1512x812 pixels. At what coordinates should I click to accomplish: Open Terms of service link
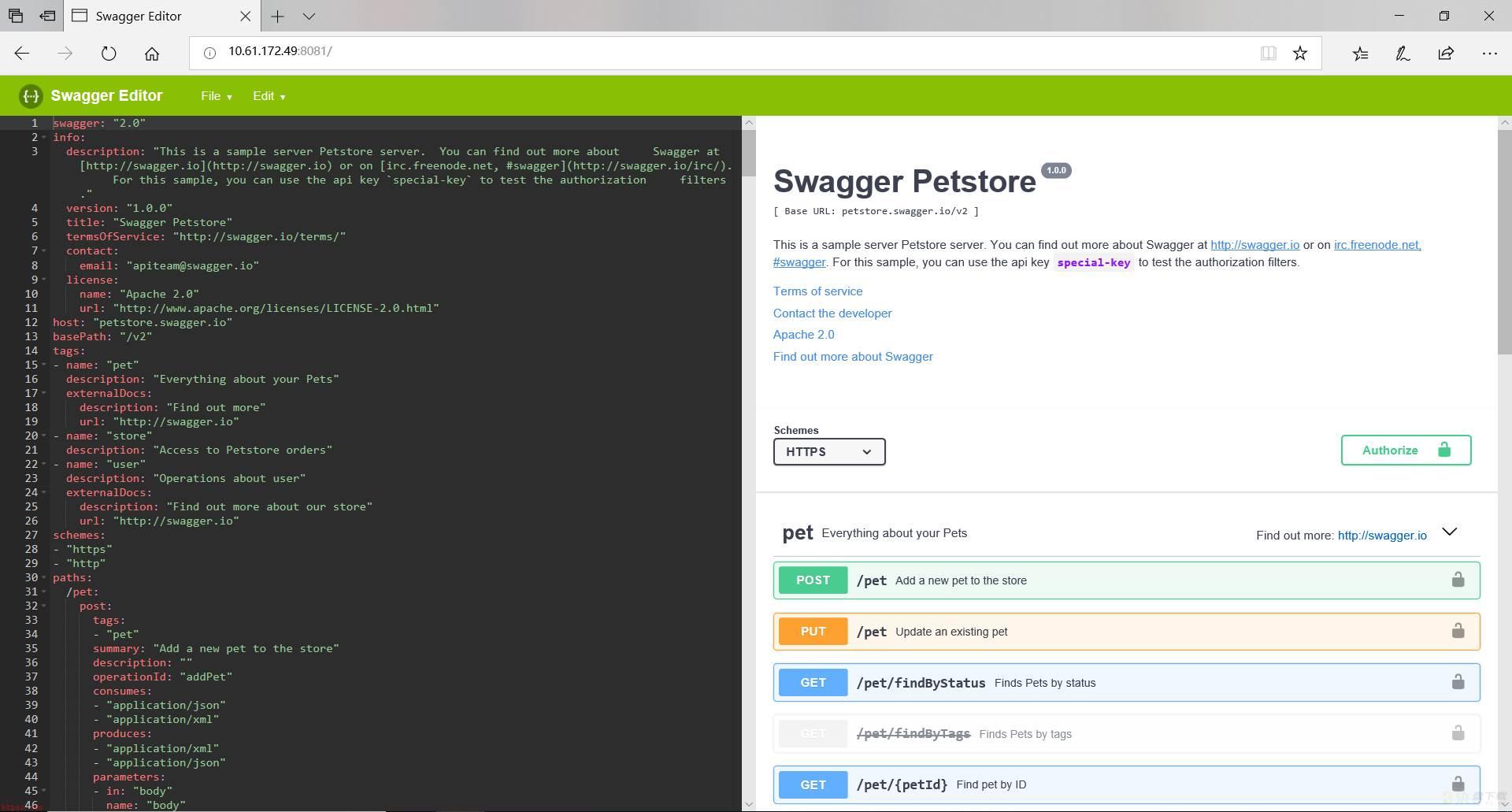click(x=817, y=291)
